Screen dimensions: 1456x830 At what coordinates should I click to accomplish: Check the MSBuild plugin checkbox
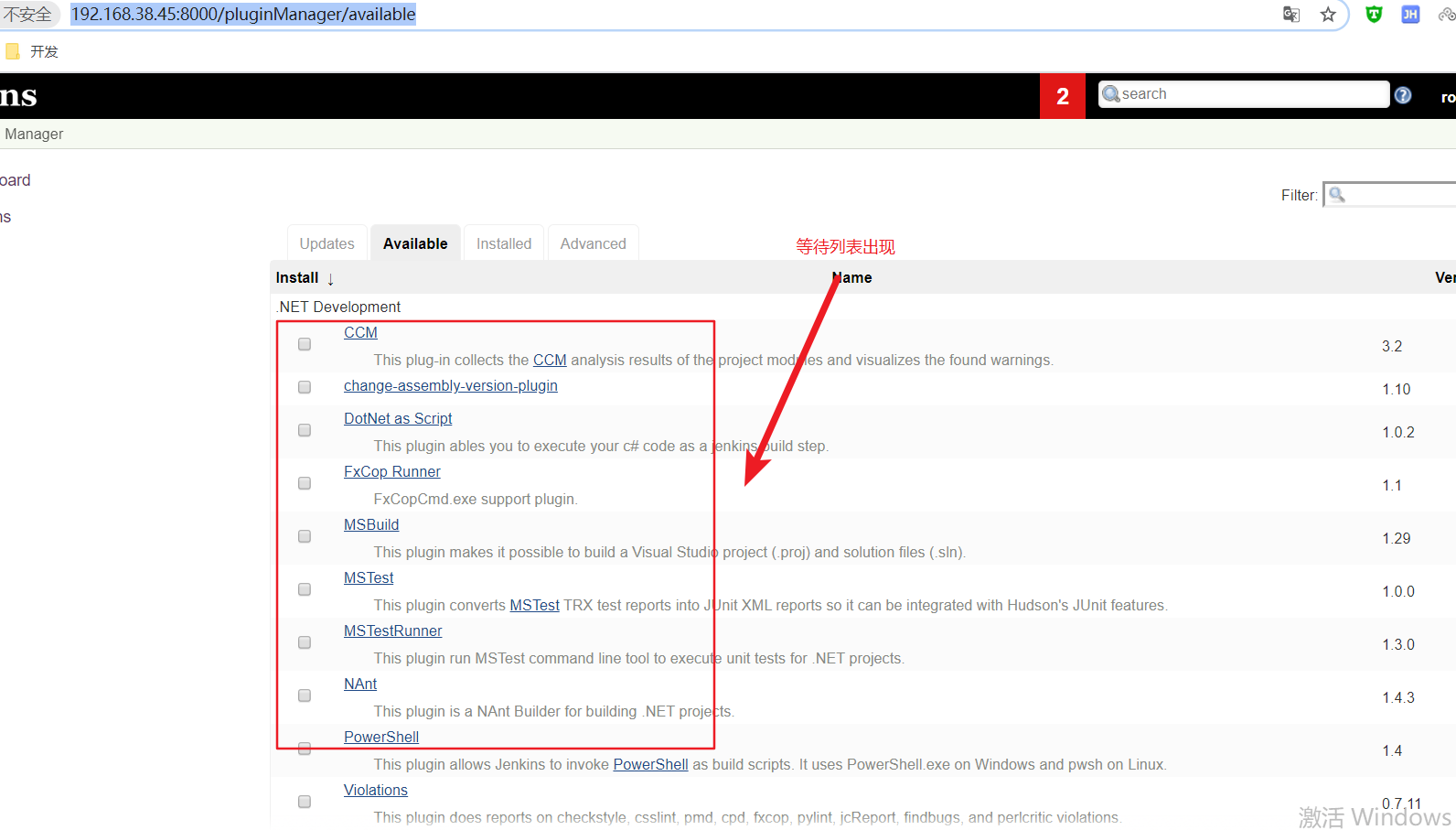tap(305, 536)
